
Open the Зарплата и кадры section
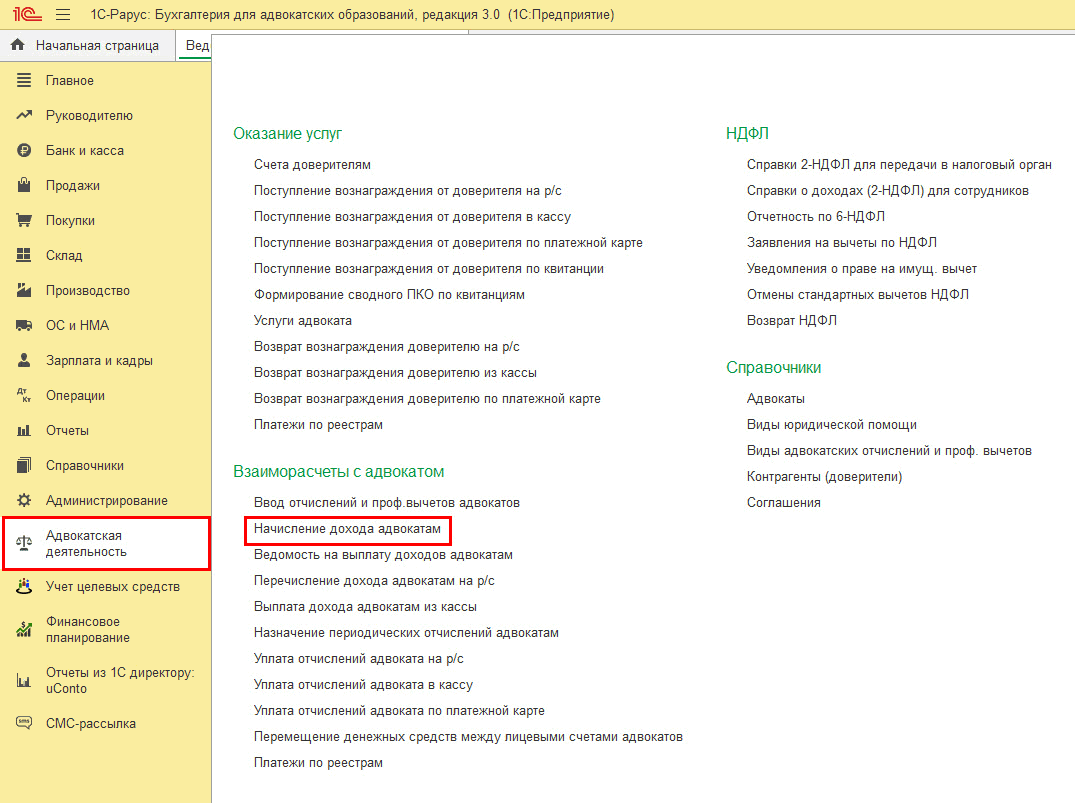(x=98, y=361)
